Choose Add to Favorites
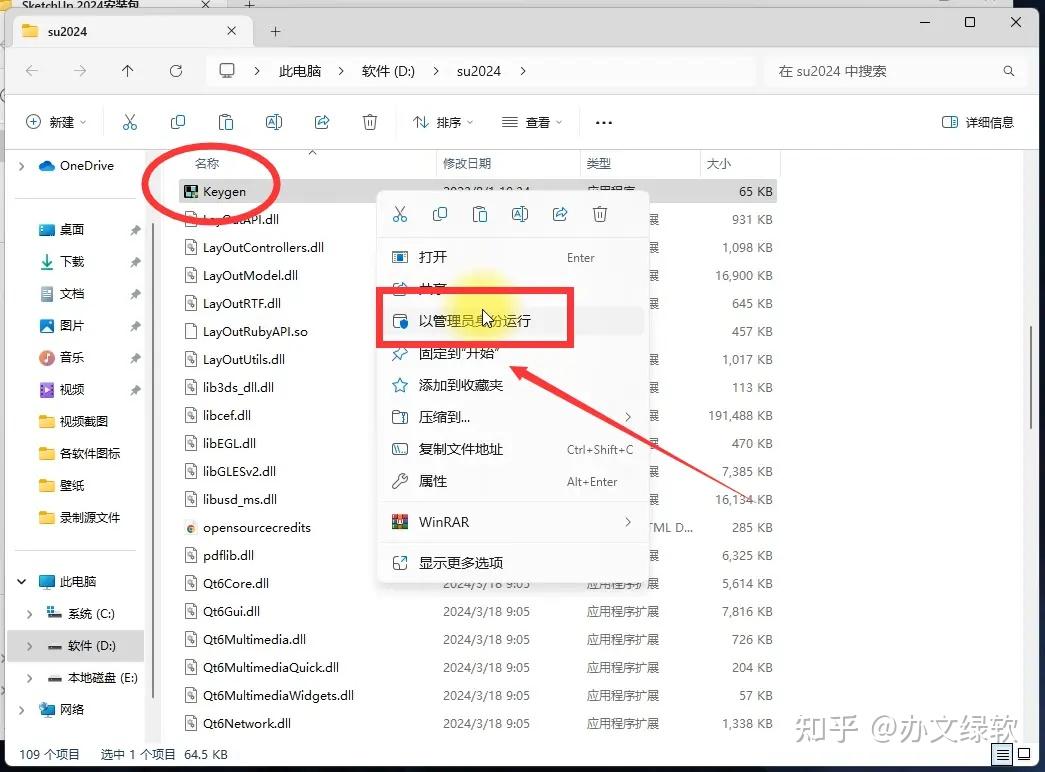1045x772 pixels. point(513,385)
